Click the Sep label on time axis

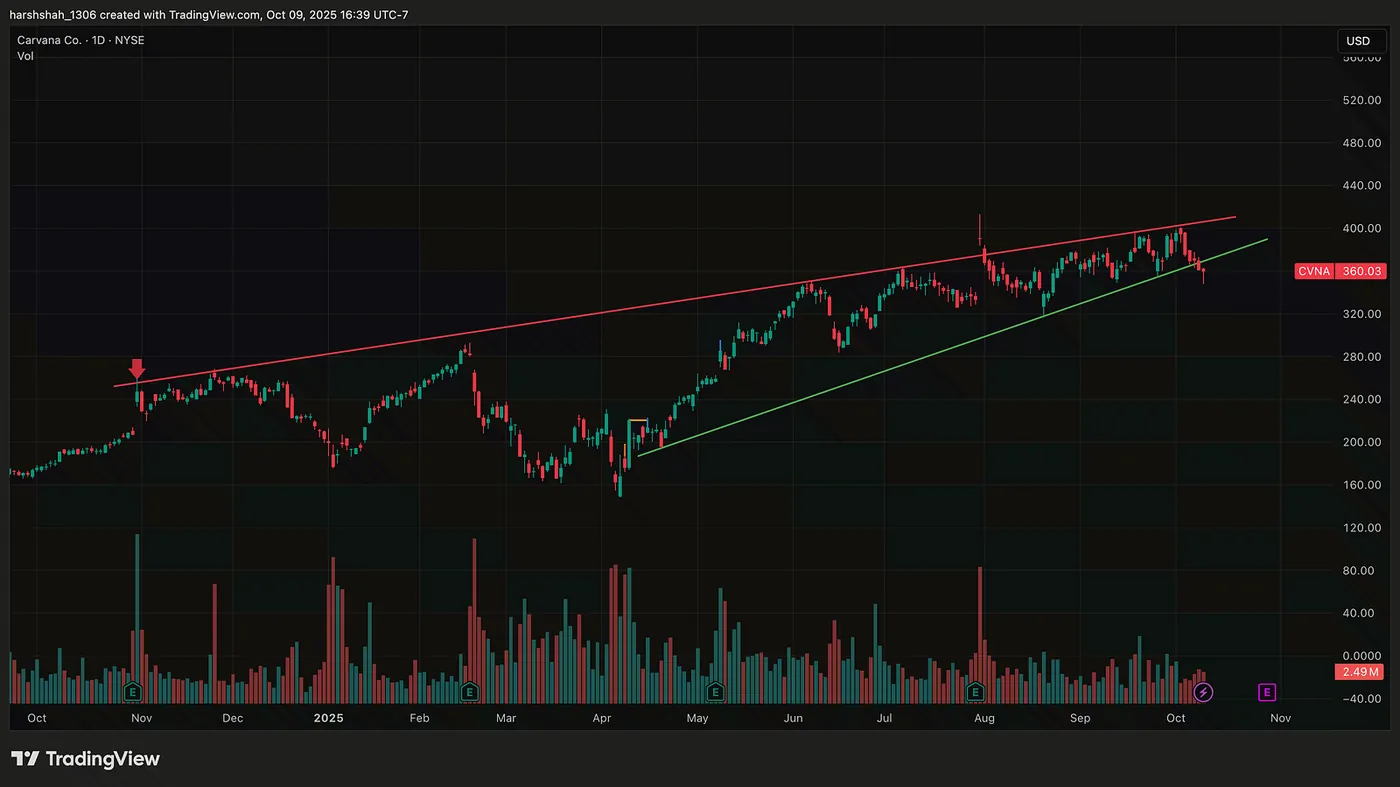tap(1079, 718)
